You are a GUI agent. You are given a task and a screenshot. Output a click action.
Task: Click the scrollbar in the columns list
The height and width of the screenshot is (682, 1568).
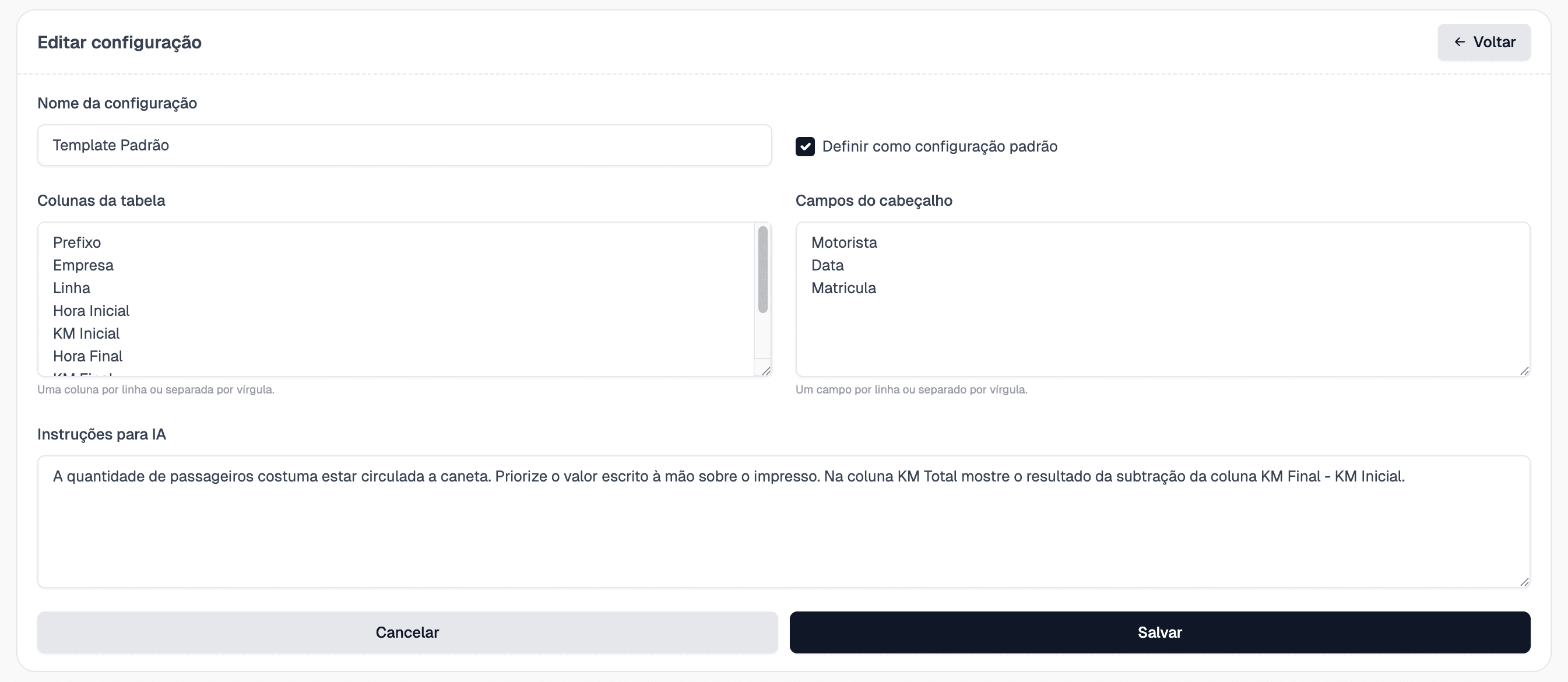[762, 268]
